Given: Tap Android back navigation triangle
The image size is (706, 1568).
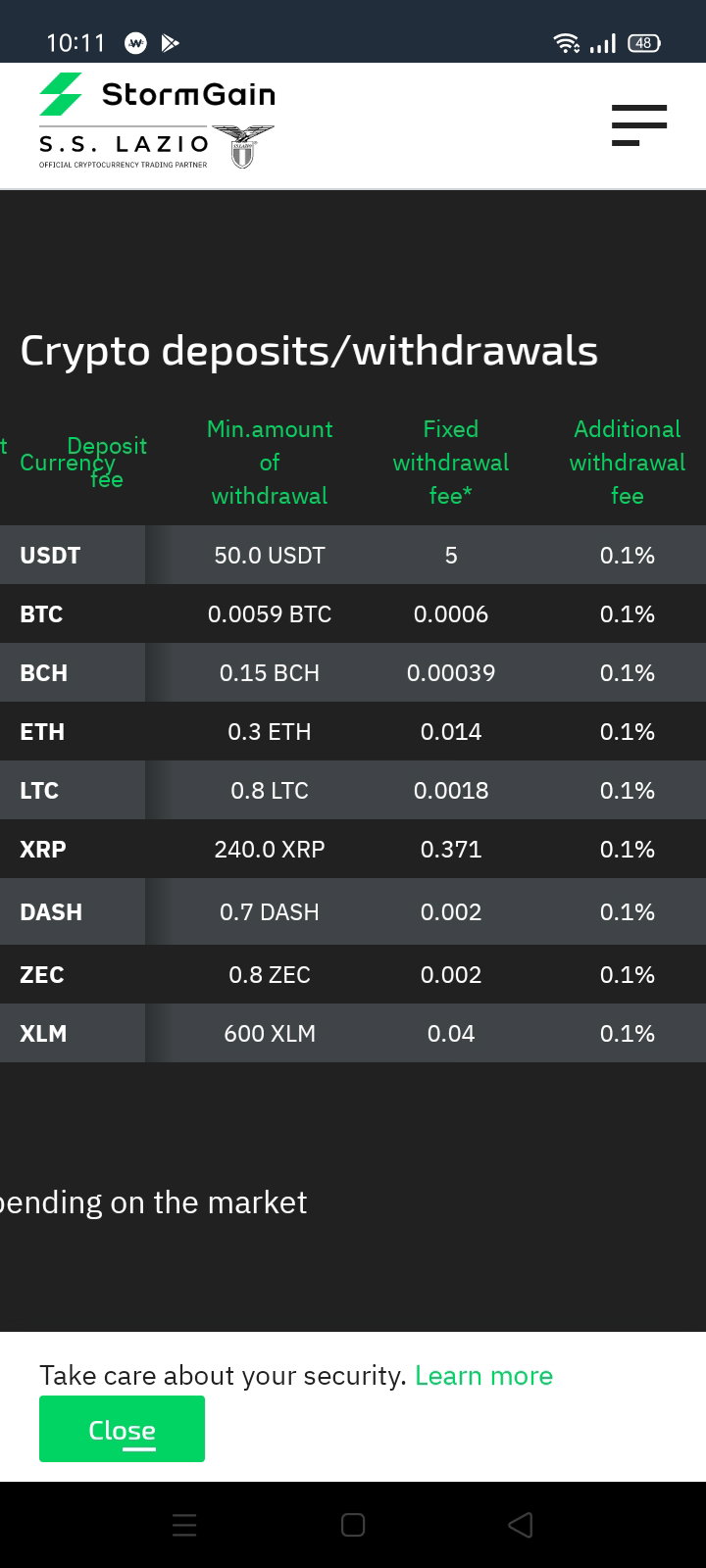Looking at the screenshot, I should 521,1525.
